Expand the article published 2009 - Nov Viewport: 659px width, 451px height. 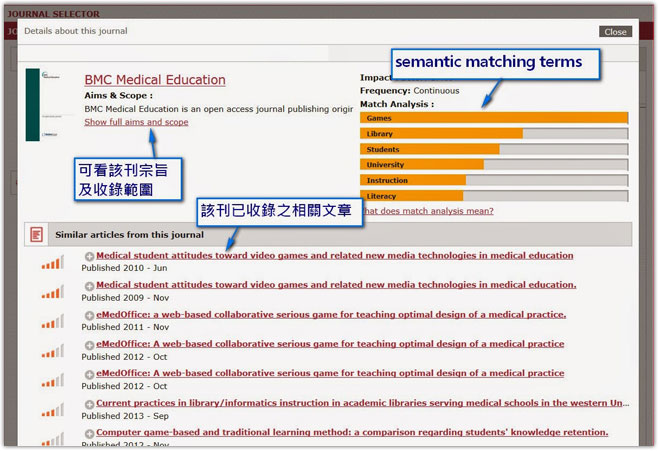click(x=89, y=286)
